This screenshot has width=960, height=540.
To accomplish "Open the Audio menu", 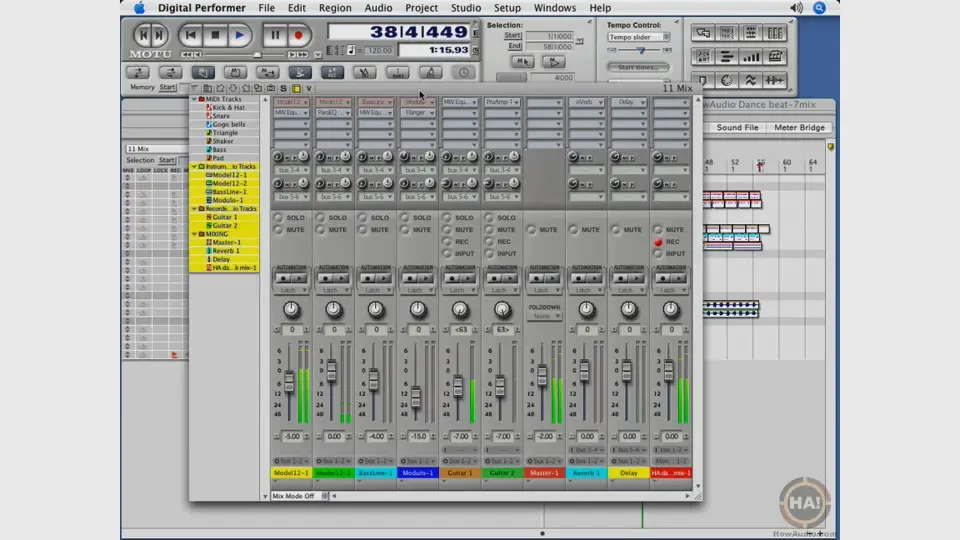I will click(378, 8).
